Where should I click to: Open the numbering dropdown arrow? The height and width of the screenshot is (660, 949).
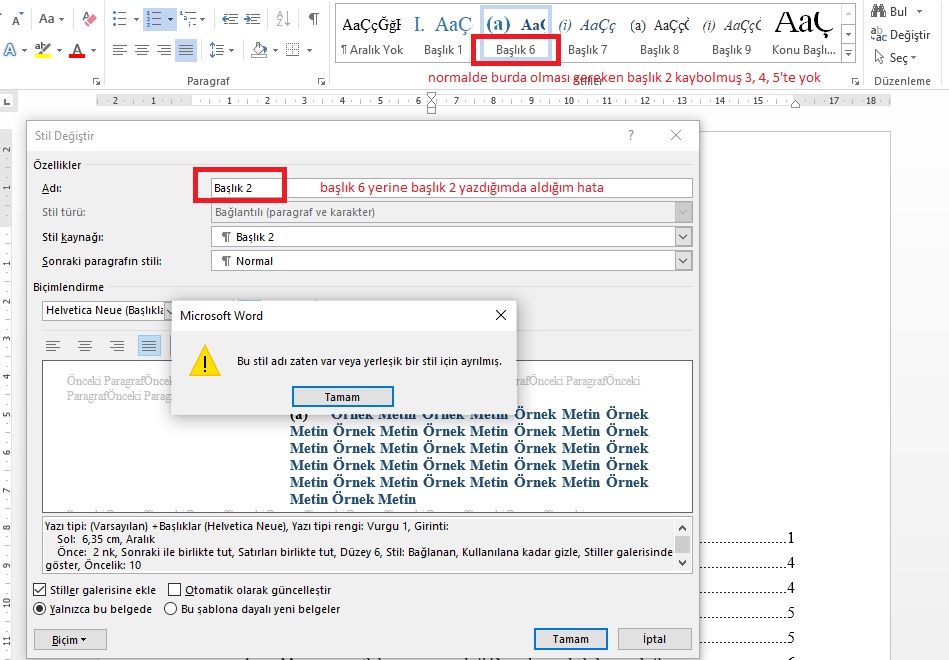coord(170,19)
